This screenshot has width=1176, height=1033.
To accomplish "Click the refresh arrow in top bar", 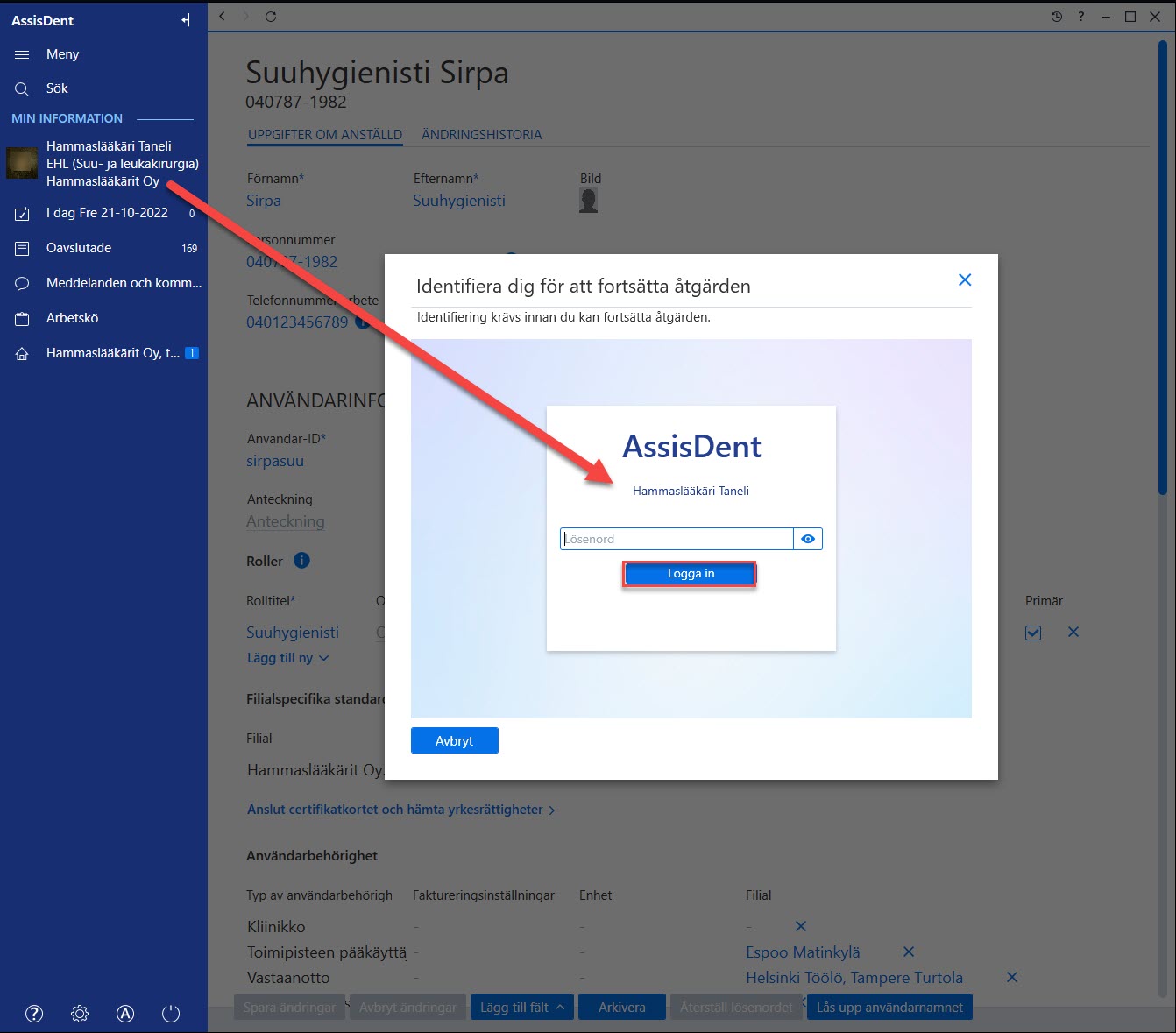I will [271, 17].
